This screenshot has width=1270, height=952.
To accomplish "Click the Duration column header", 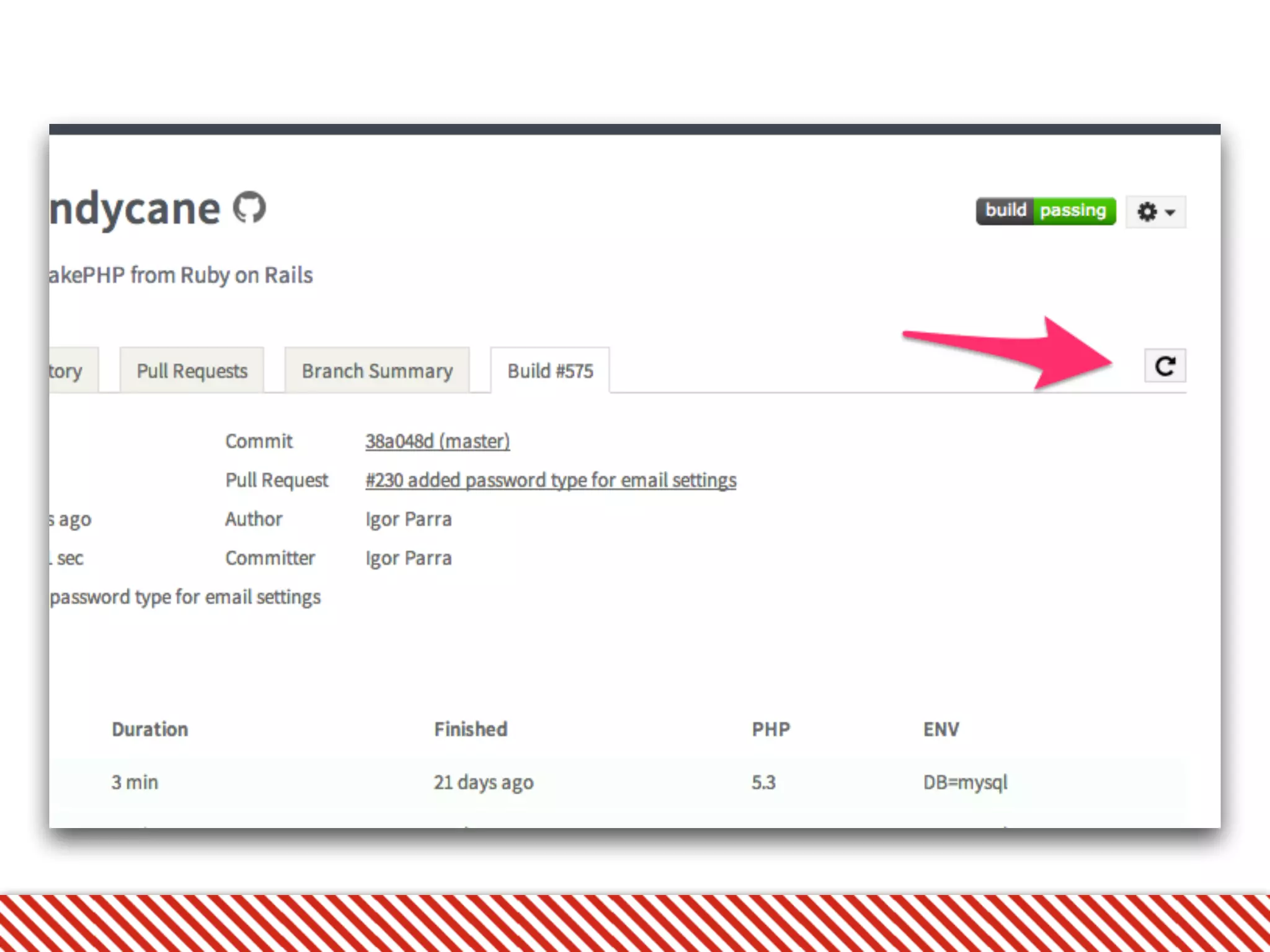I will click(149, 729).
